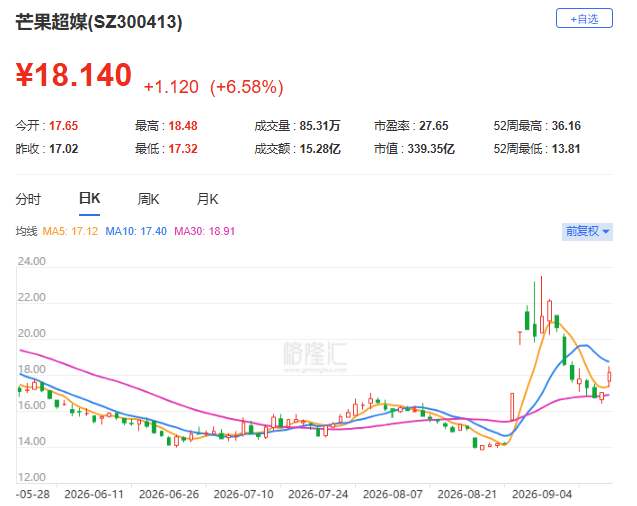The height and width of the screenshot is (506, 637).
Task: Click the price change +1.120
Action: (x=171, y=87)
